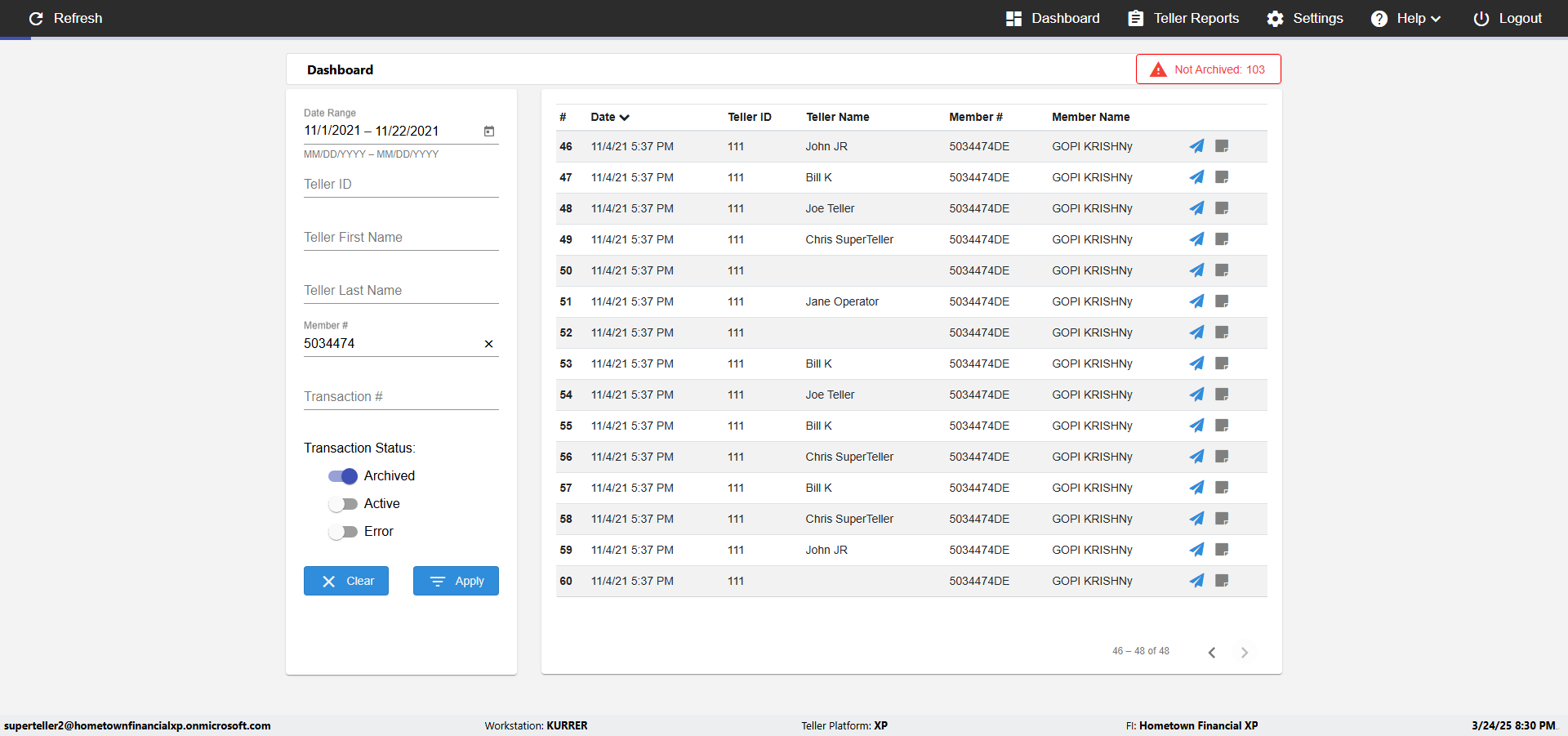Click the Clear filters button
Viewport: 1568px width, 736px height.
[346, 581]
